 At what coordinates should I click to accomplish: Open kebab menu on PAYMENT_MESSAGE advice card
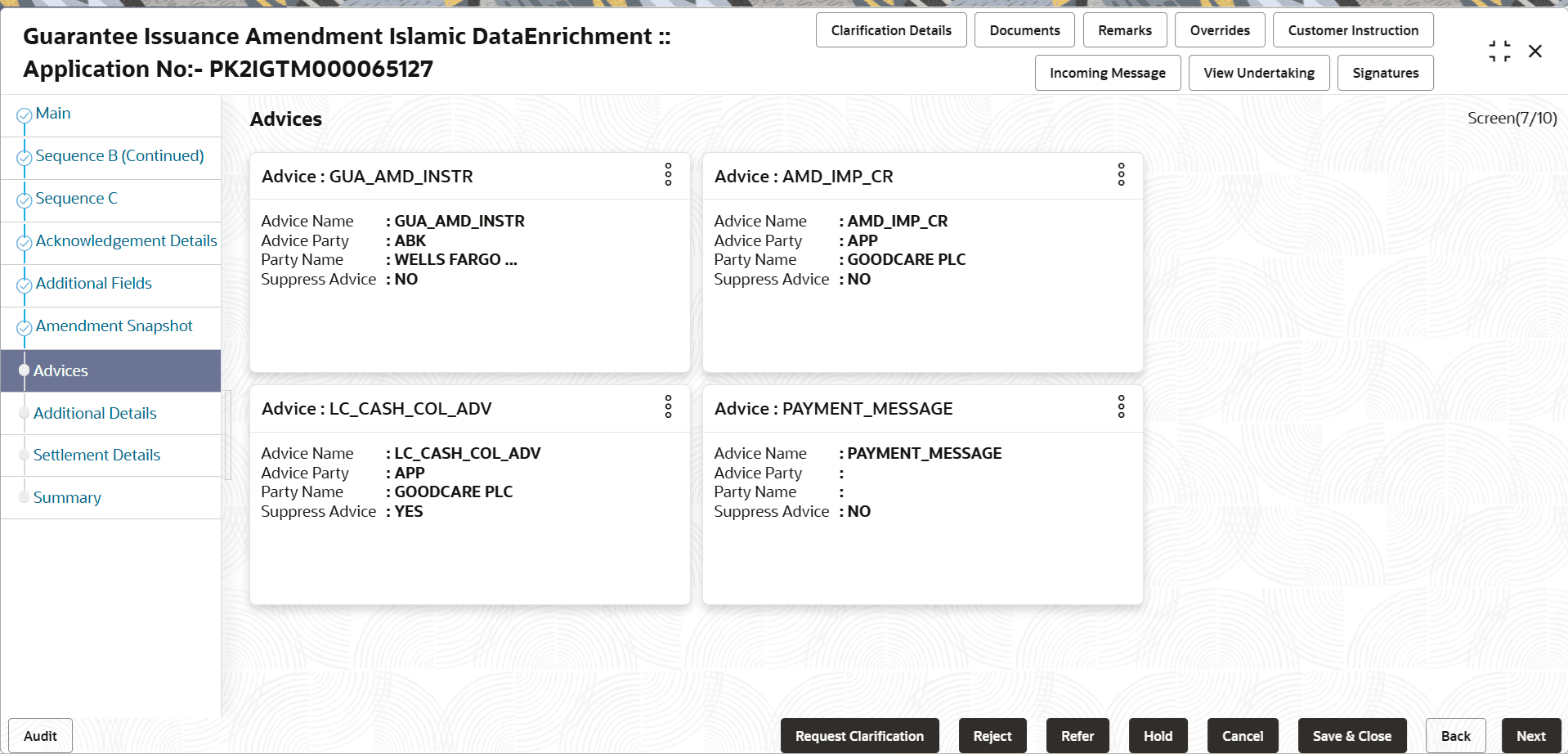click(1121, 406)
